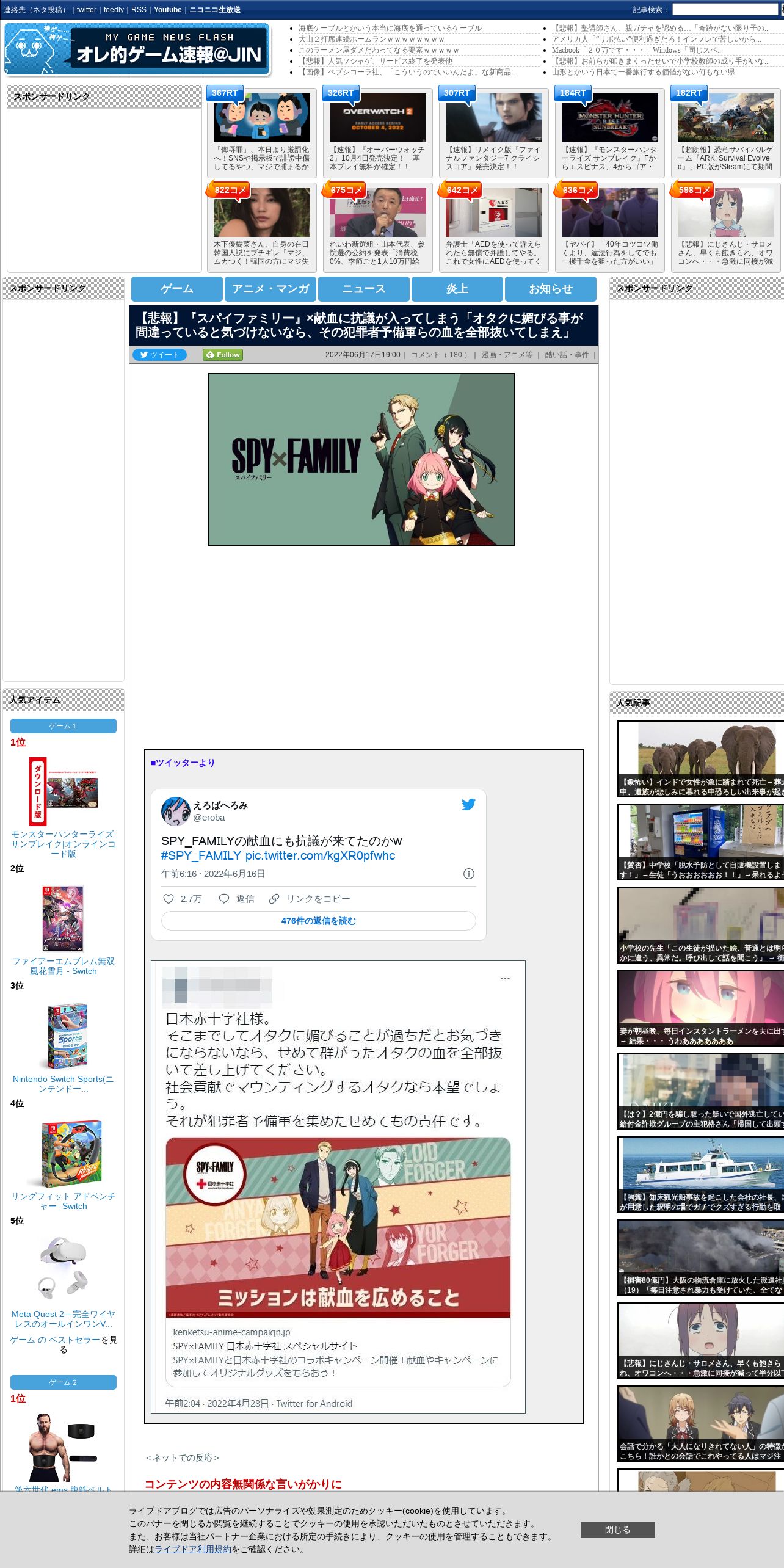784x1568 pixels.
Task: Select the ゲーム２ popular items tab
Action: (x=64, y=1382)
